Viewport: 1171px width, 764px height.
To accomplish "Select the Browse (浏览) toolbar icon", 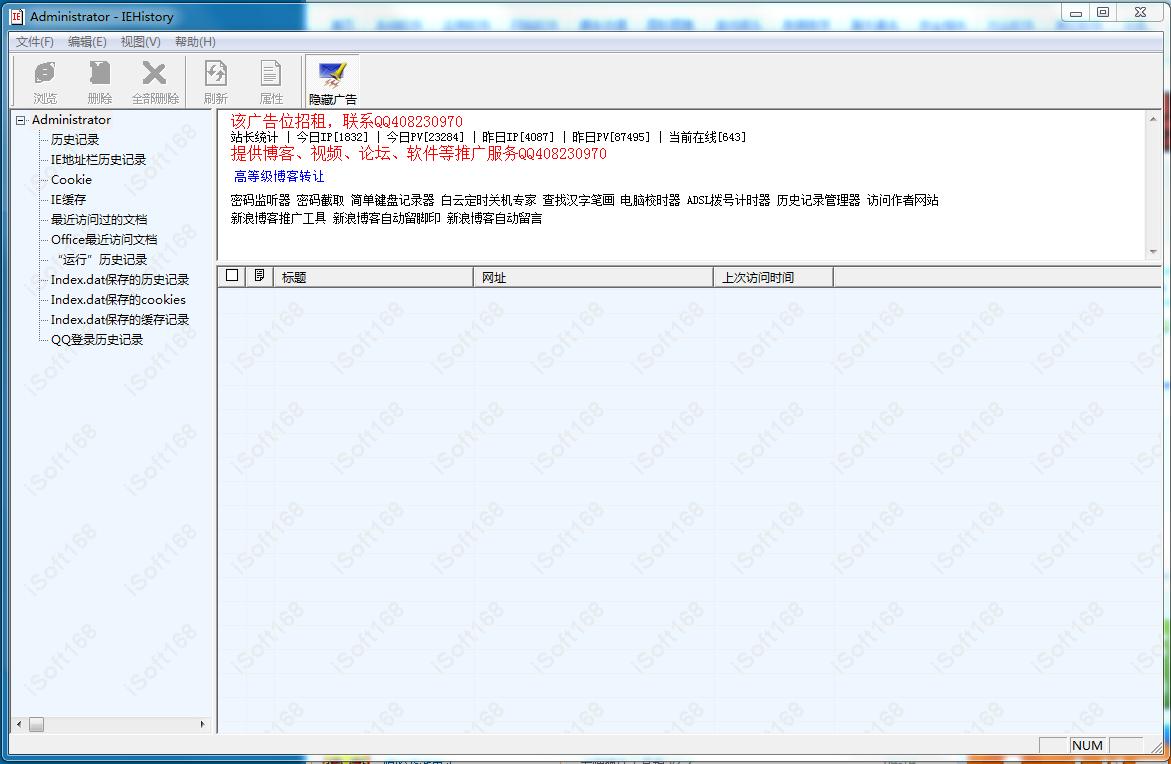I will [43, 80].
